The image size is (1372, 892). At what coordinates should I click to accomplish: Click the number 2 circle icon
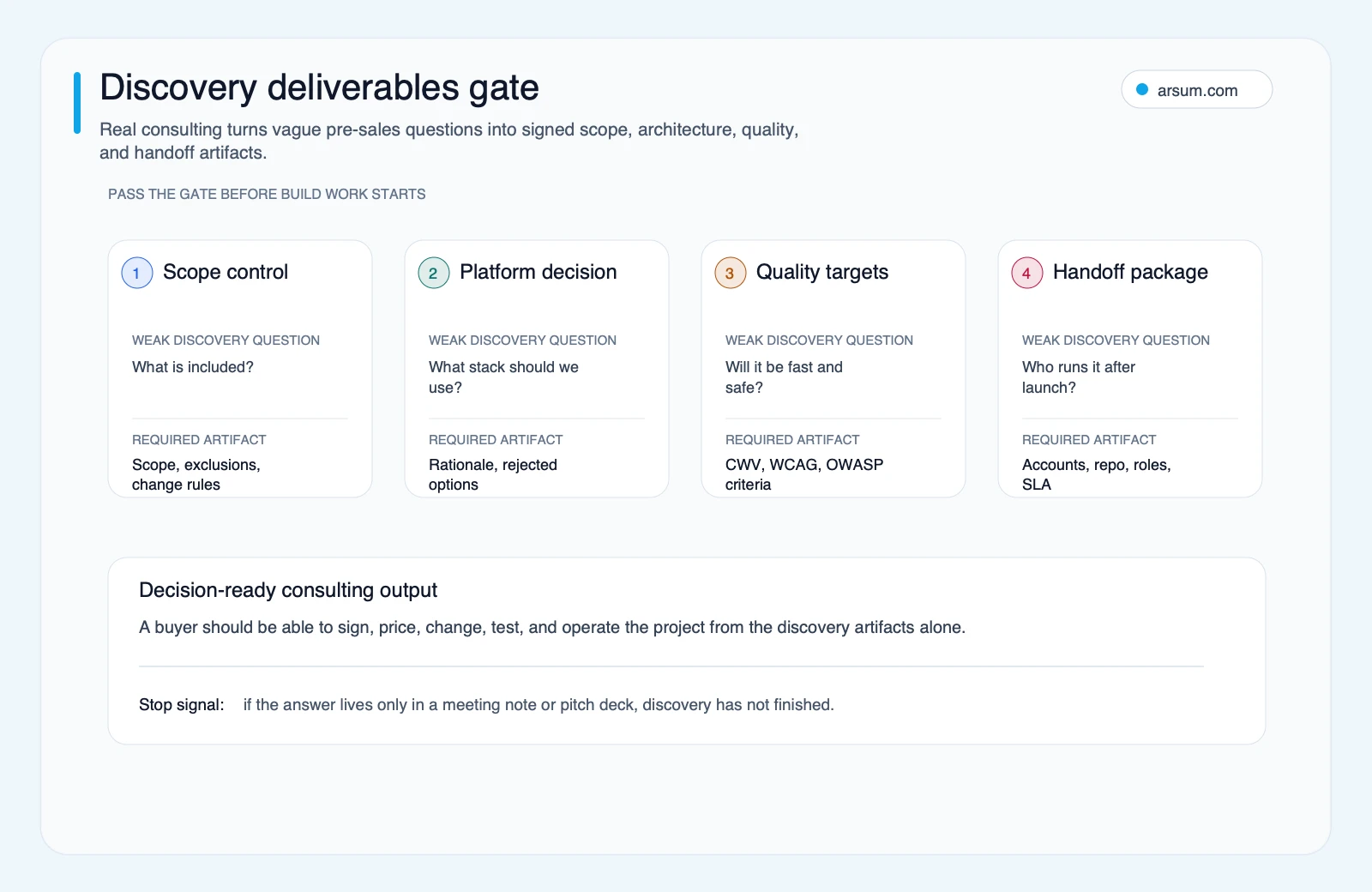(x=434, y=273)
